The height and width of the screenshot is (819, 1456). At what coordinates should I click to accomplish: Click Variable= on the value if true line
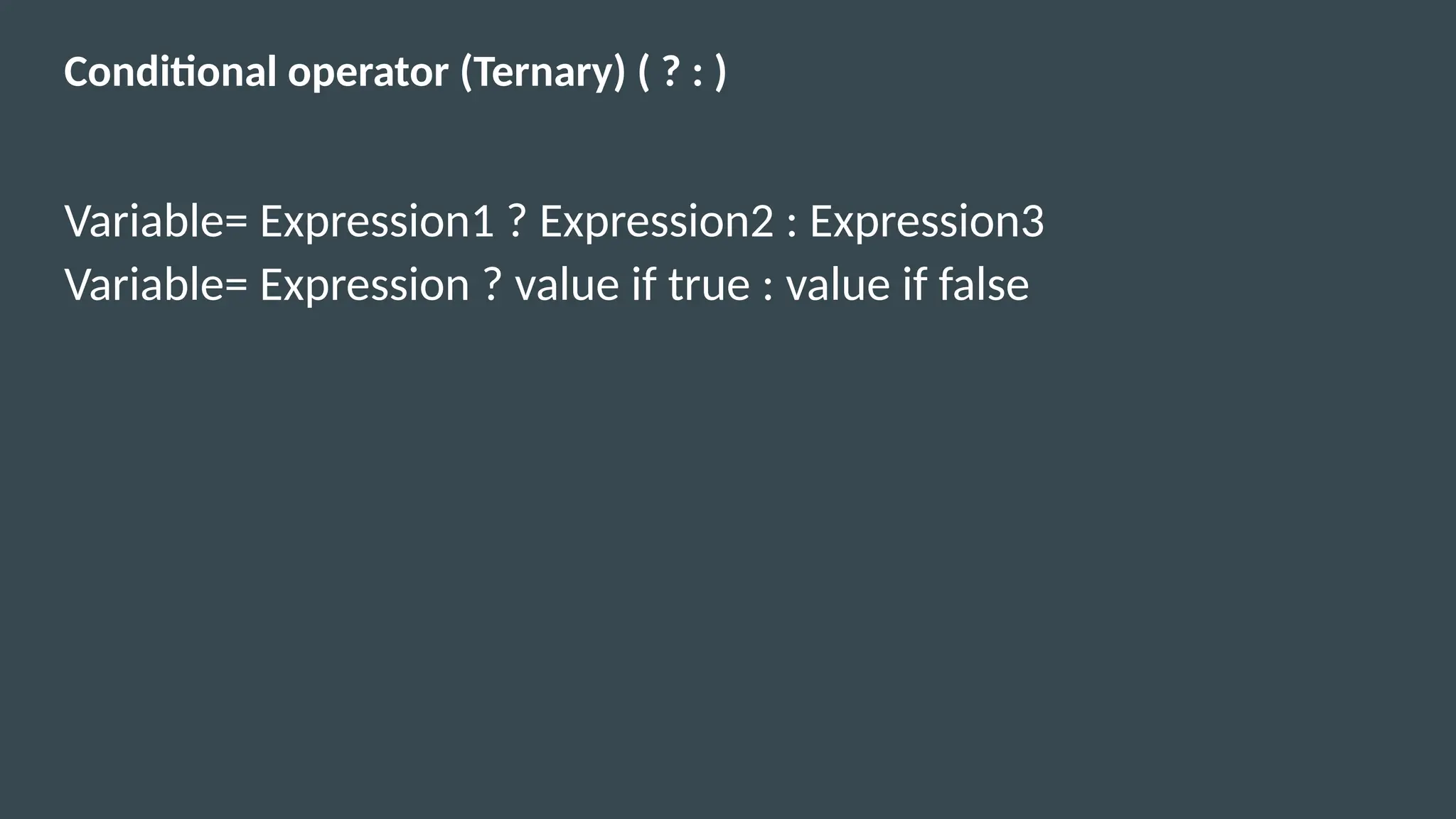click(x=156, y=284)
